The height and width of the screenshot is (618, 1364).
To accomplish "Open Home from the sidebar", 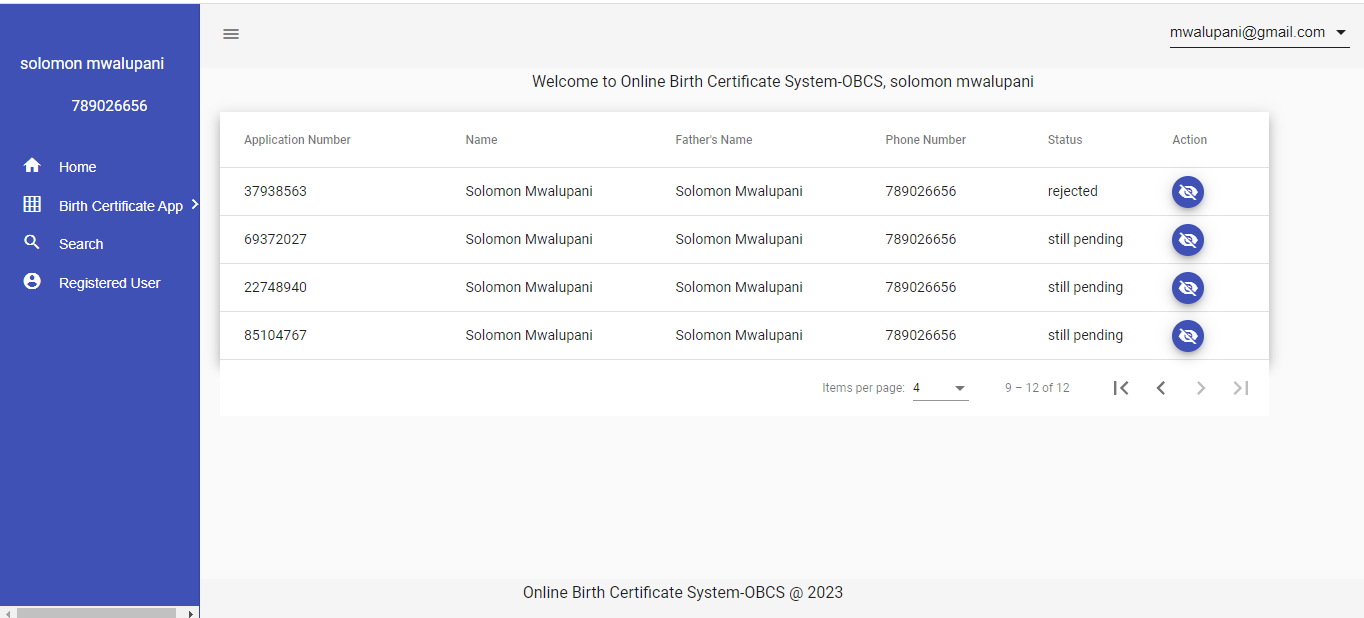I will coord(78,167).
